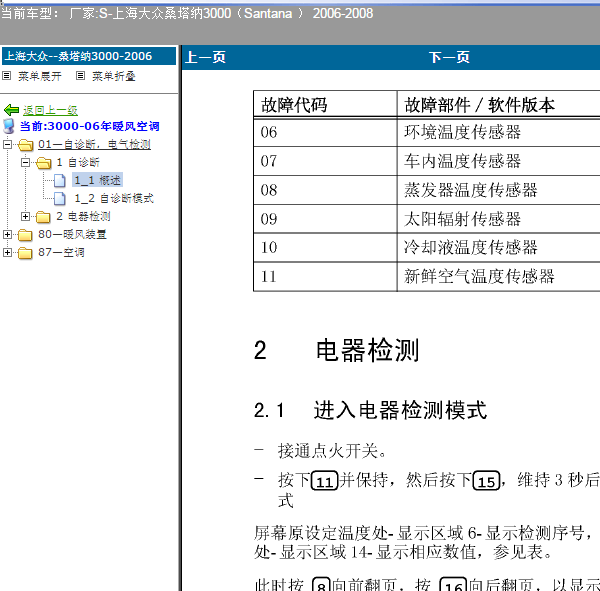The image size is (600, 591).
Task: Click the page icon for 1_1 概述
Action: [x=59, y=180]
